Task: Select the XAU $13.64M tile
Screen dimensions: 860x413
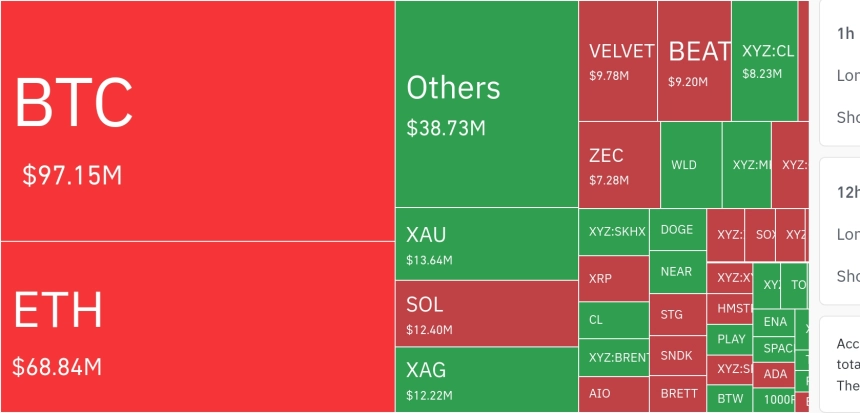Action: click(486, 244)
